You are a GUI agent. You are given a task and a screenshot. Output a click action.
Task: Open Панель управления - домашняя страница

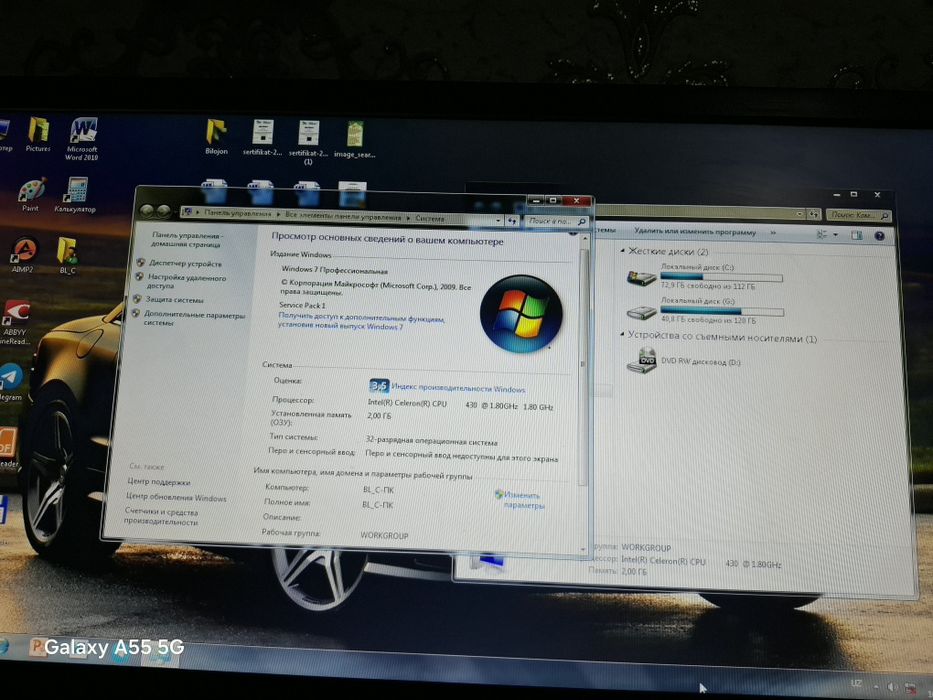[x=186, y=239]
